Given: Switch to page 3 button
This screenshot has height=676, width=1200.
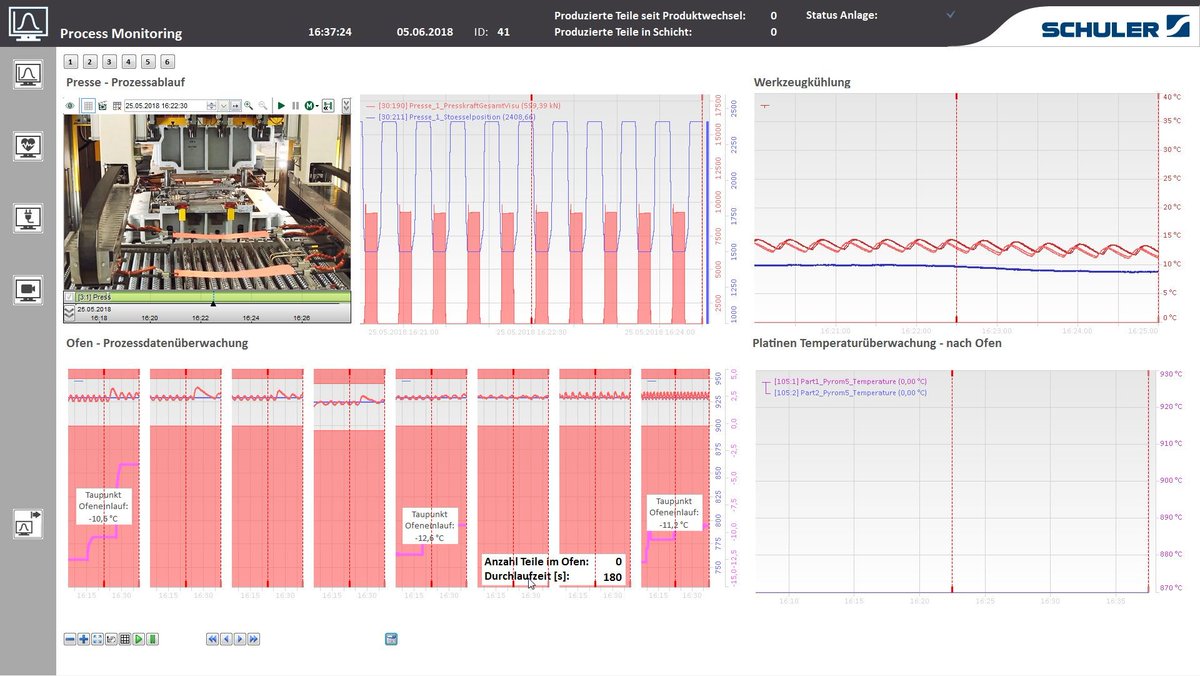Looking at the screenshot, I should (109, 61).
